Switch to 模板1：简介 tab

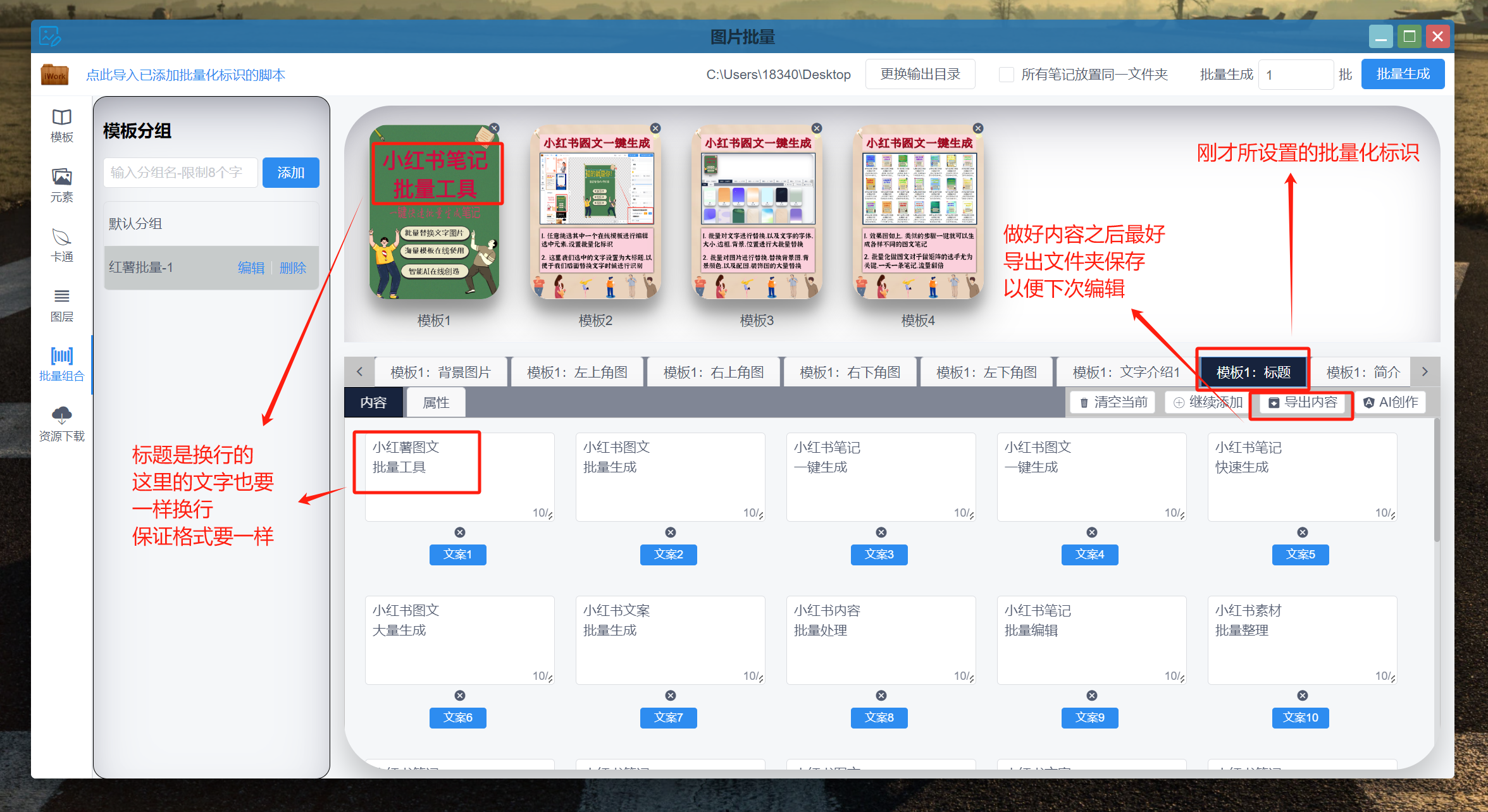coord(1363,372)
